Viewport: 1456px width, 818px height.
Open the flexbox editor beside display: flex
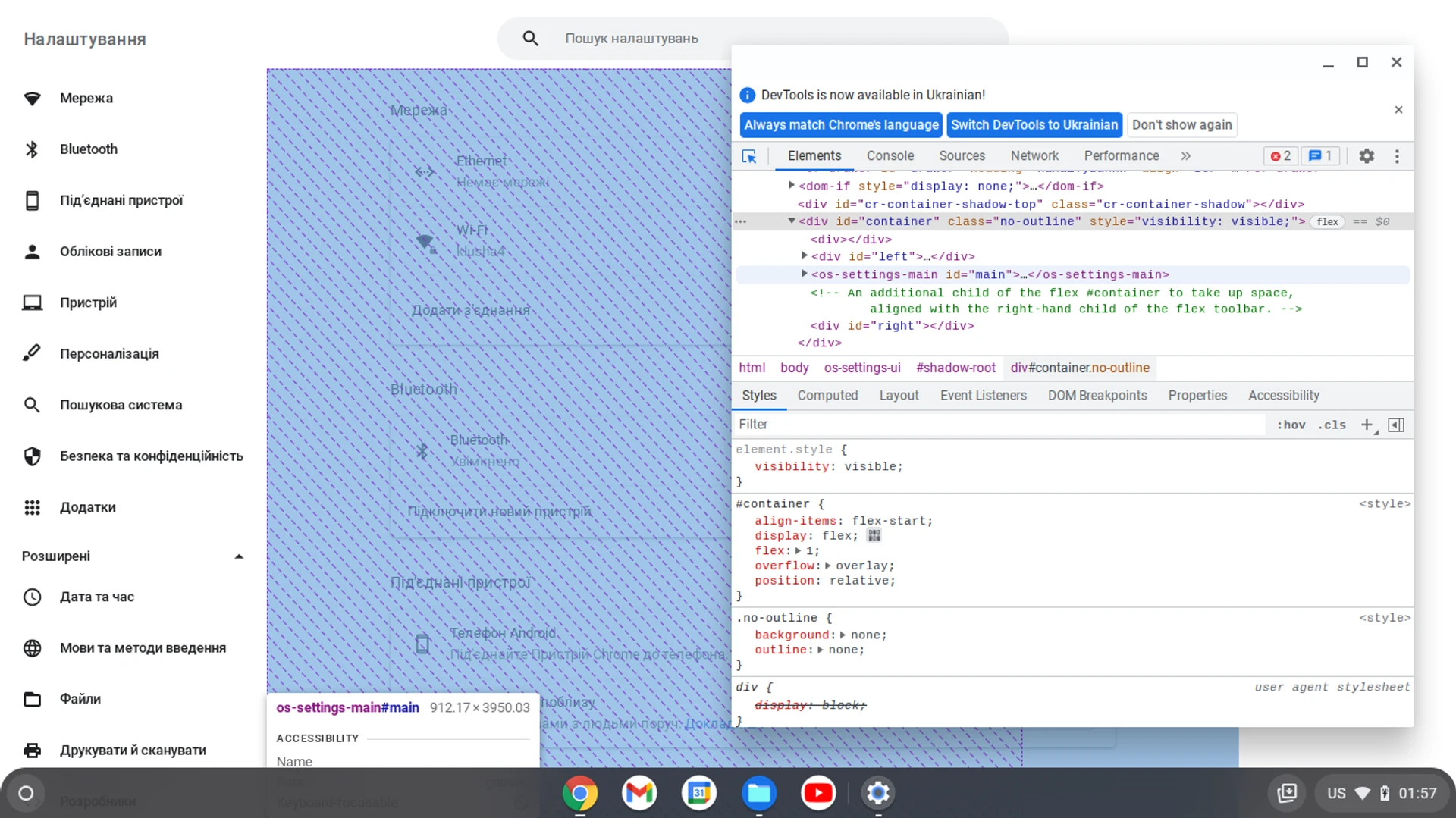(874, 535)
